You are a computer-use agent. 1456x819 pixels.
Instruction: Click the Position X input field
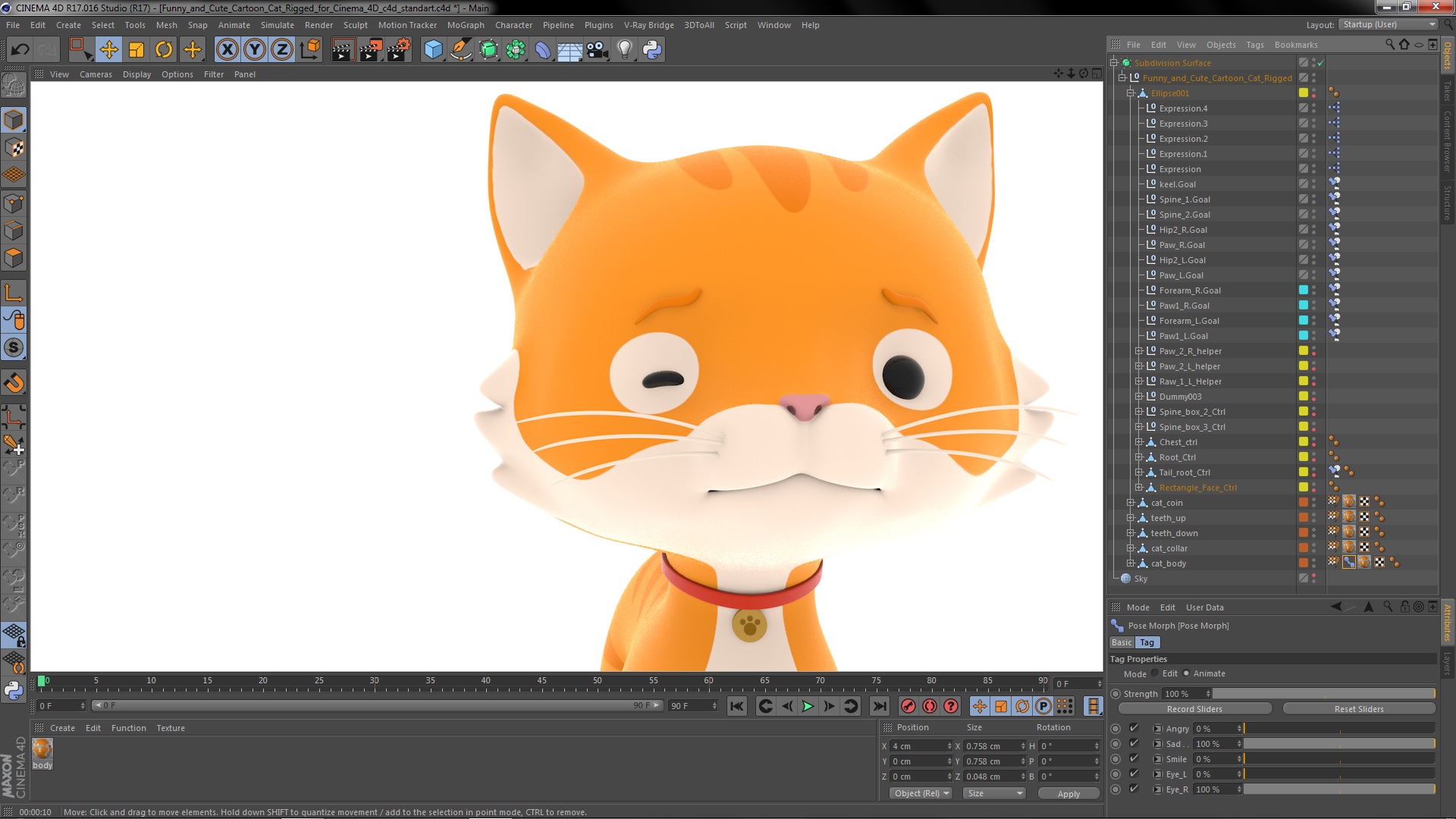coord(920,746)
